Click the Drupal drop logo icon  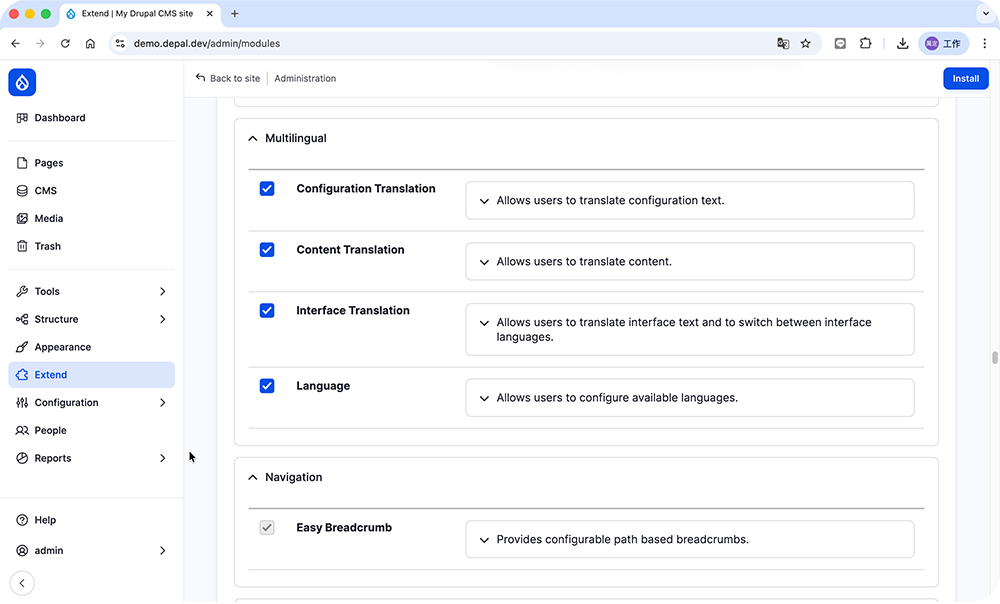coord(22,82)
